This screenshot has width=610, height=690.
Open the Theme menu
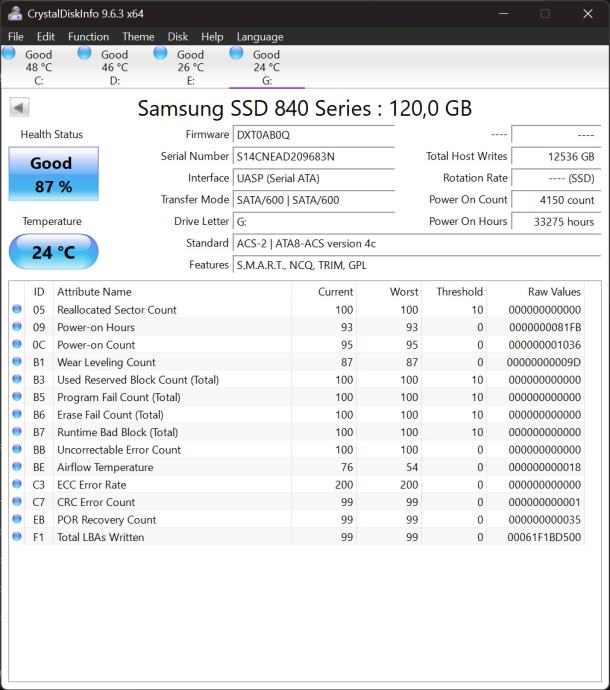(x=138, y=37)
